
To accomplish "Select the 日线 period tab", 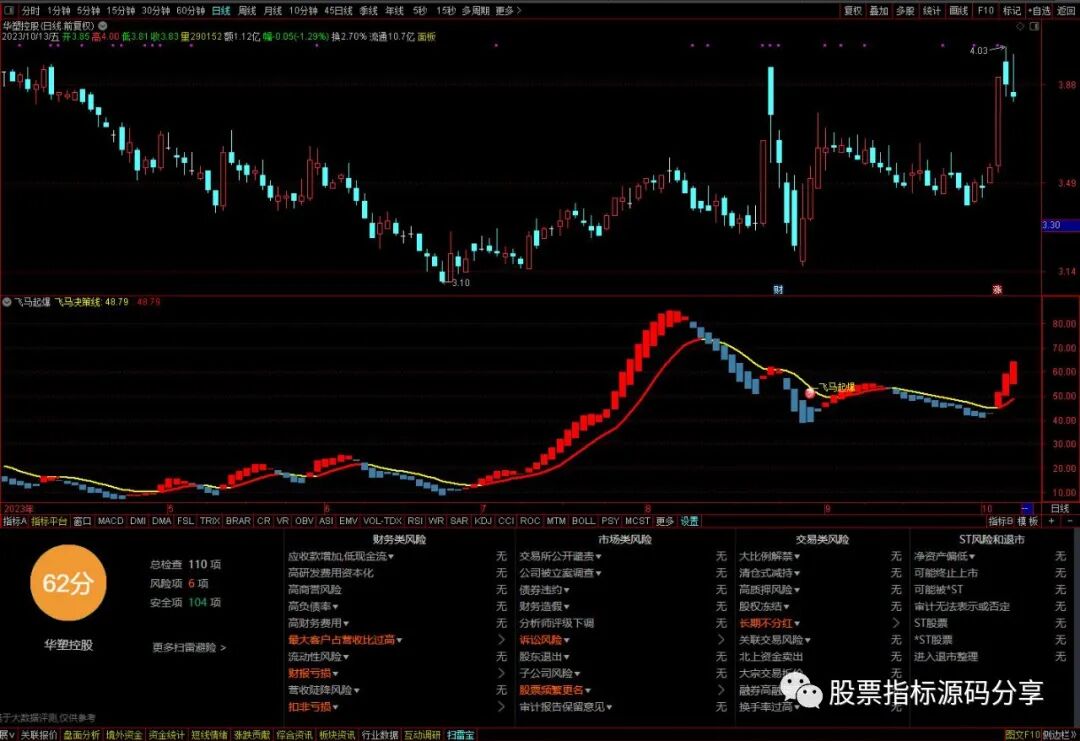I will [221, 11].
